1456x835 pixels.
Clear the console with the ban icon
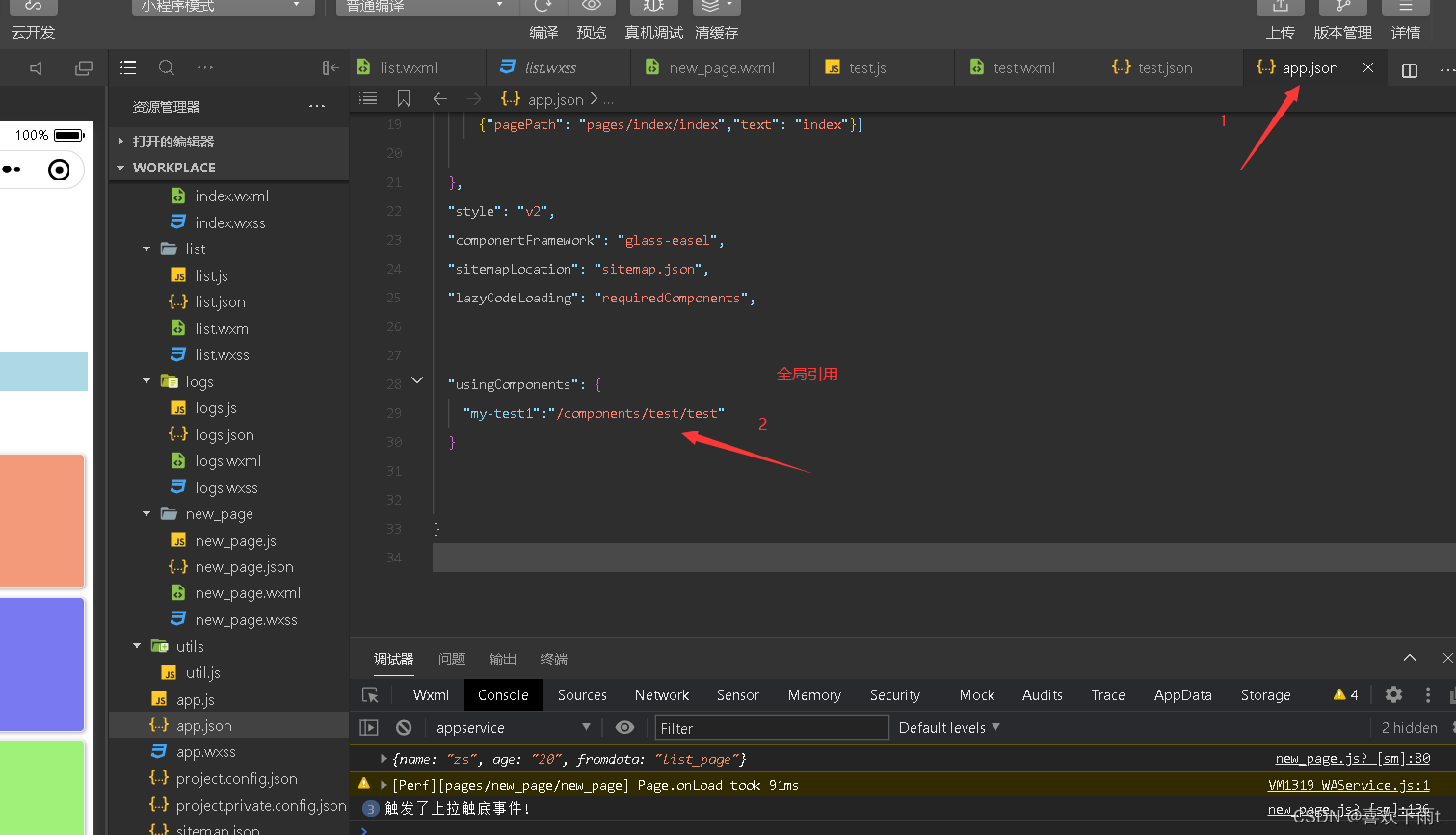point(404,727)
